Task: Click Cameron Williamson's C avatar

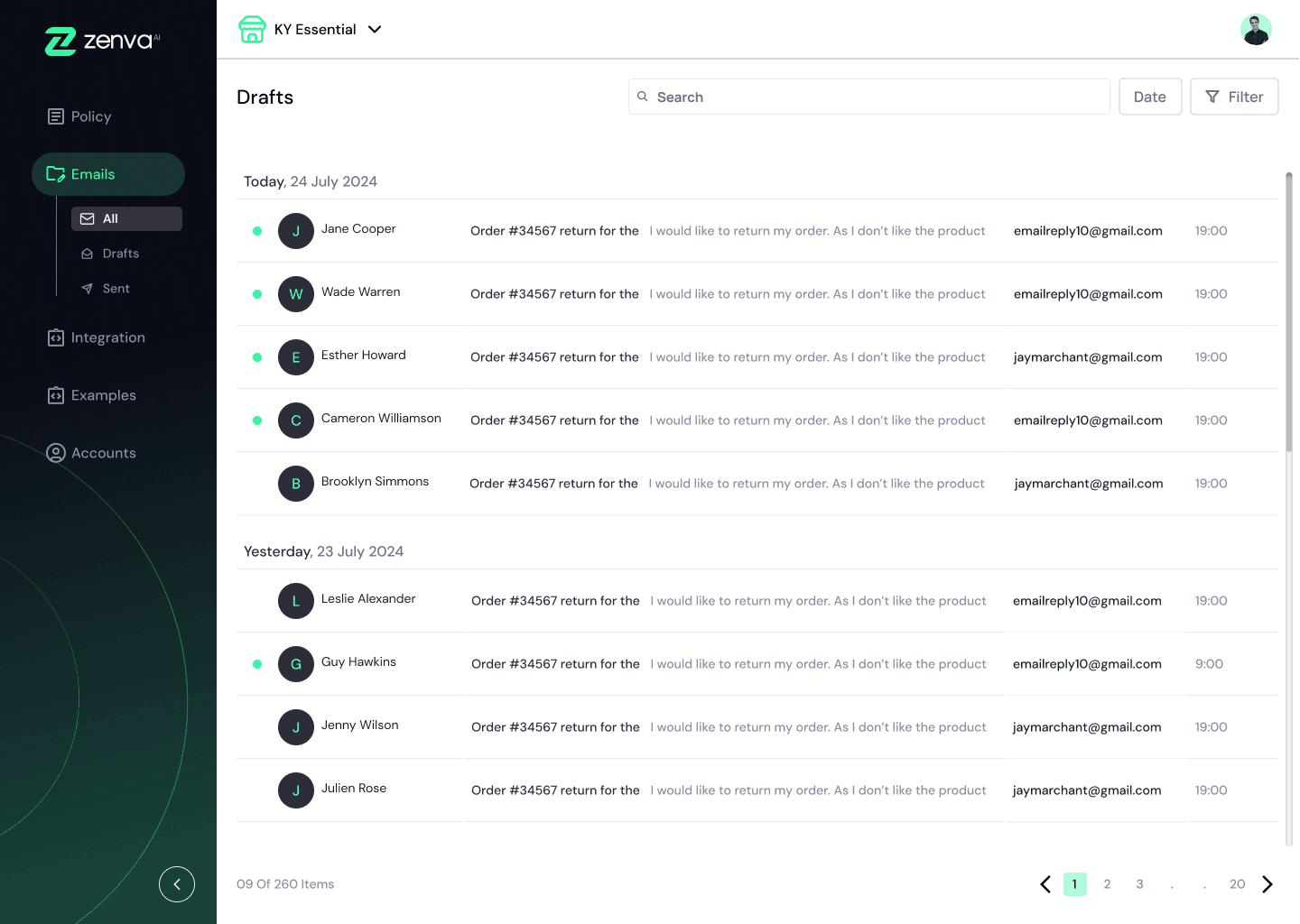Action: click(296, 420)
